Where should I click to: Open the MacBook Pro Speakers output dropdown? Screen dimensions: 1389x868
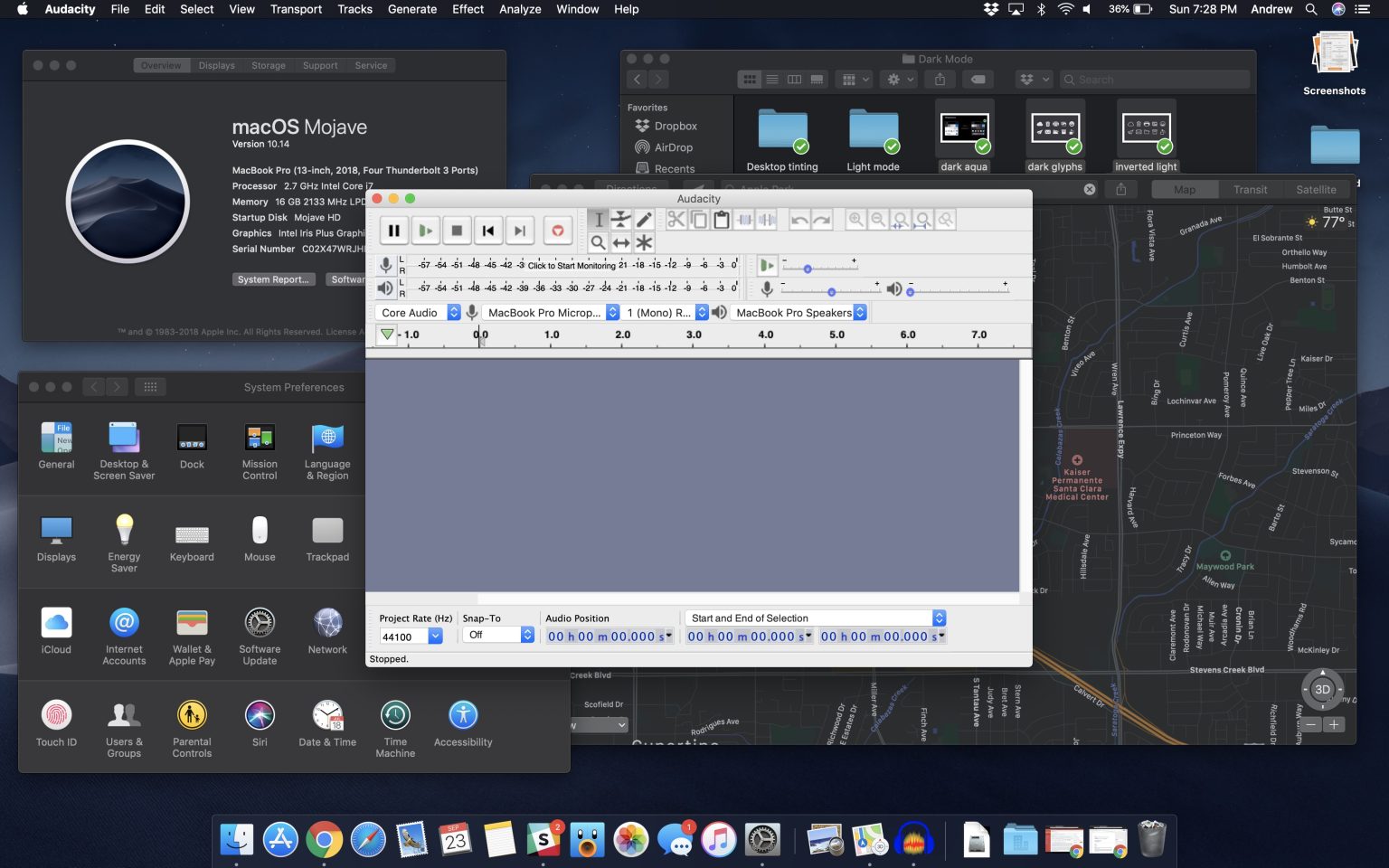point(860,312)
